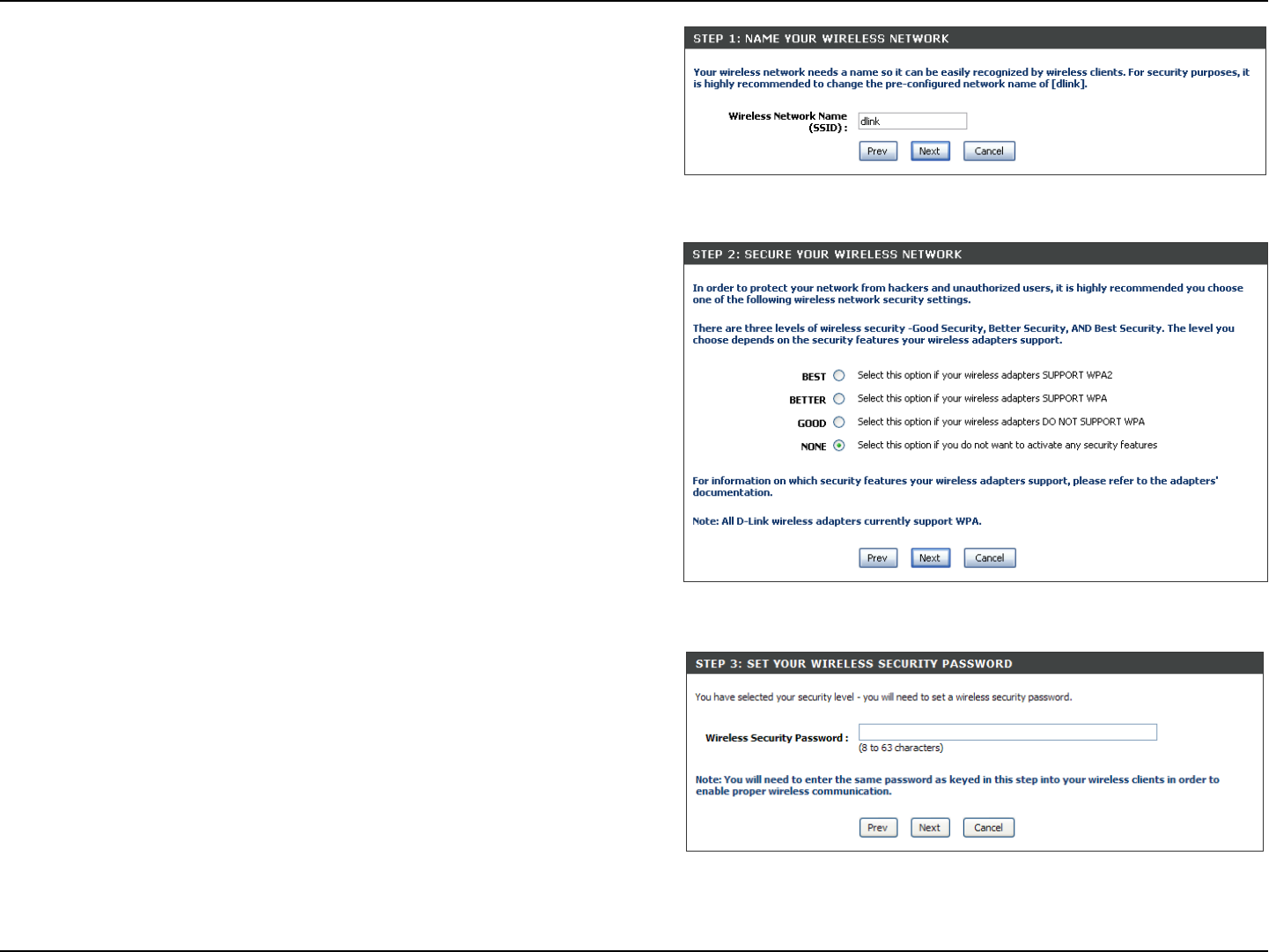The width and height of the screenshot is (1269, 952).
Task: Select the BETTER security radio button
Action: (x=839, y=399)
